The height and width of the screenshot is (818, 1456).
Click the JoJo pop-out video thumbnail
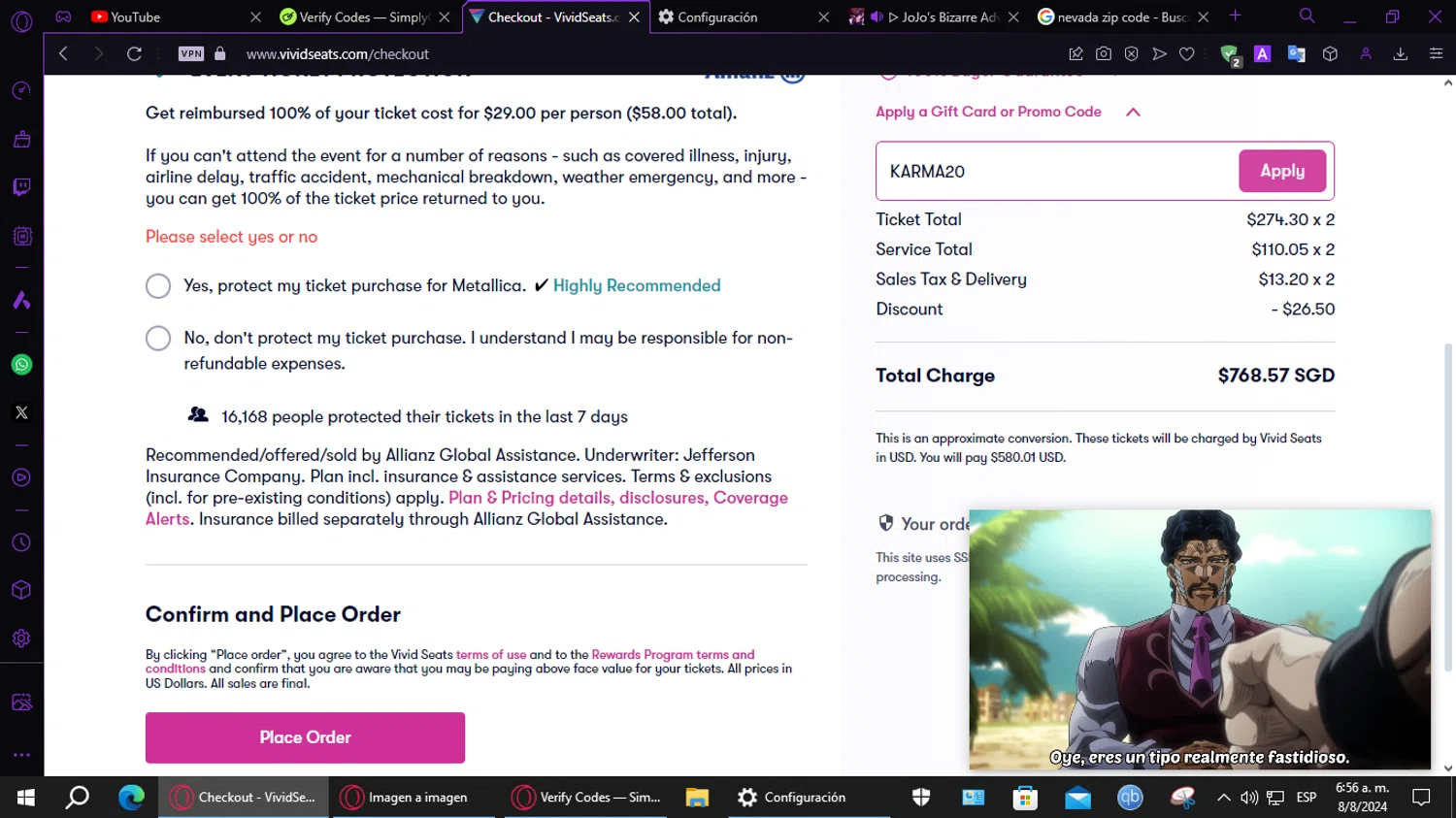point(1200,639)
